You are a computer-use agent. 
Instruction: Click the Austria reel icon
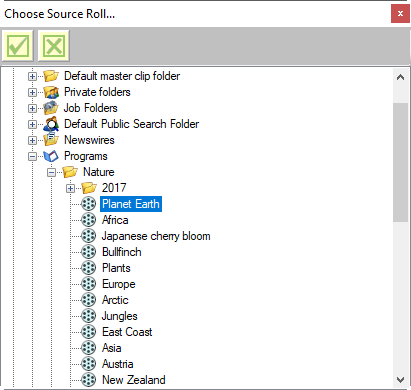tap(89, 364)
